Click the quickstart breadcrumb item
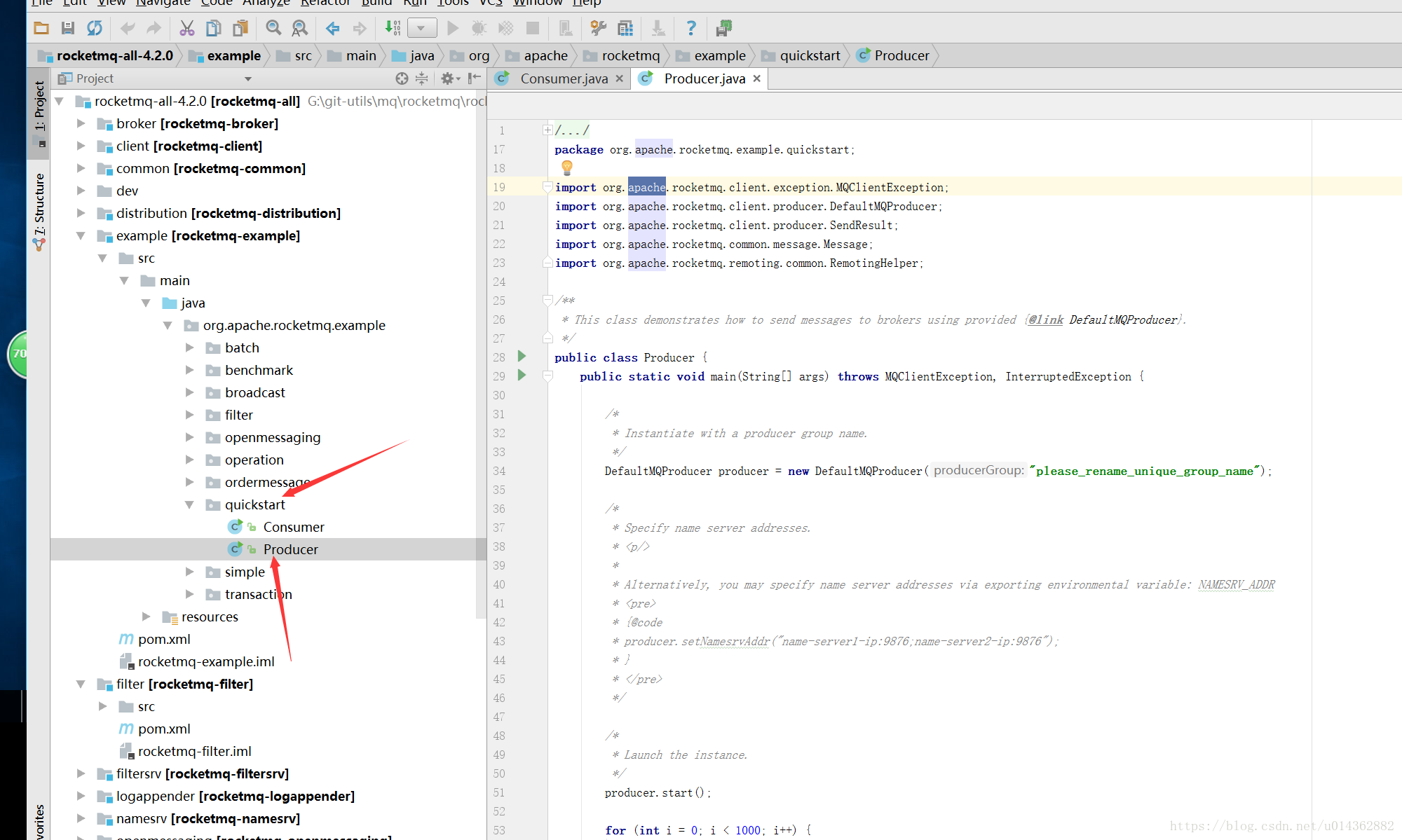This screenshot has height=840, width=1402. [x=810, y=55]
